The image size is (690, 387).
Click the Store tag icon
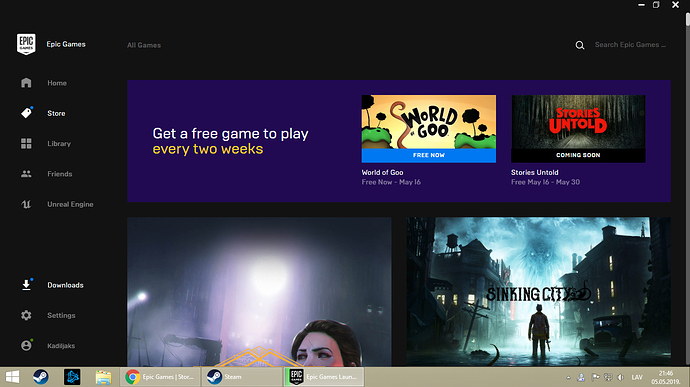[26, 113]
